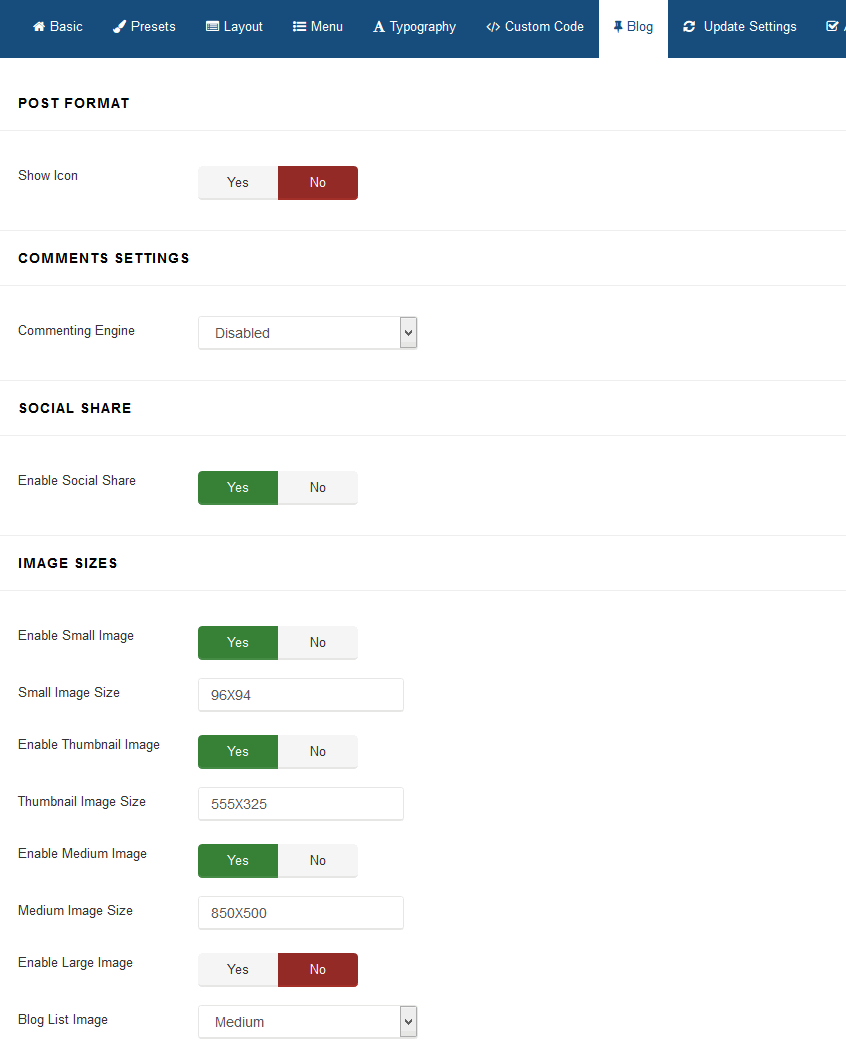Click the pushpin icon beside Blog

point(618,27)
